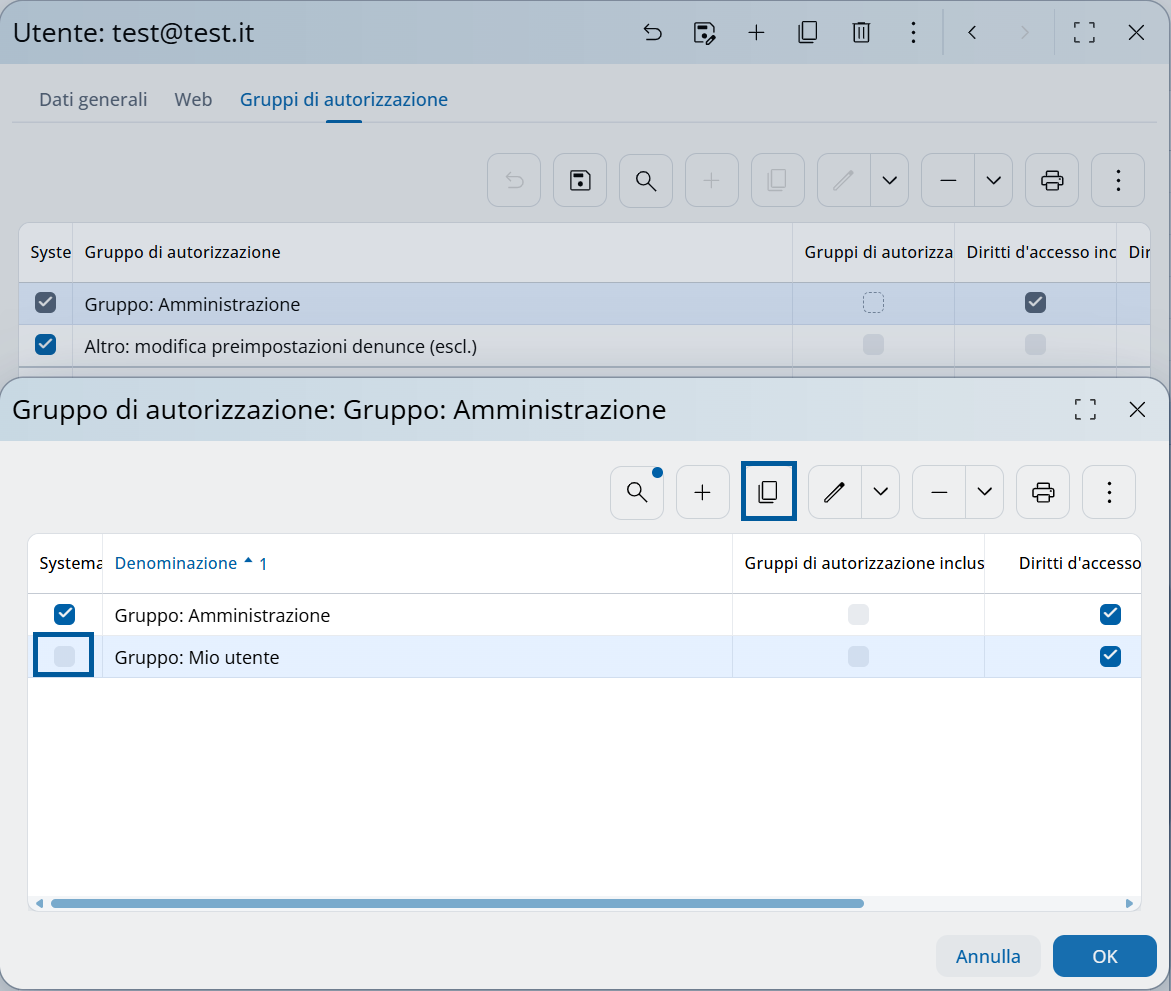Click the Annulla button to cancel
Viewport: 1171px width, 991px height.
pyautogui.click(x=988, y=956)
